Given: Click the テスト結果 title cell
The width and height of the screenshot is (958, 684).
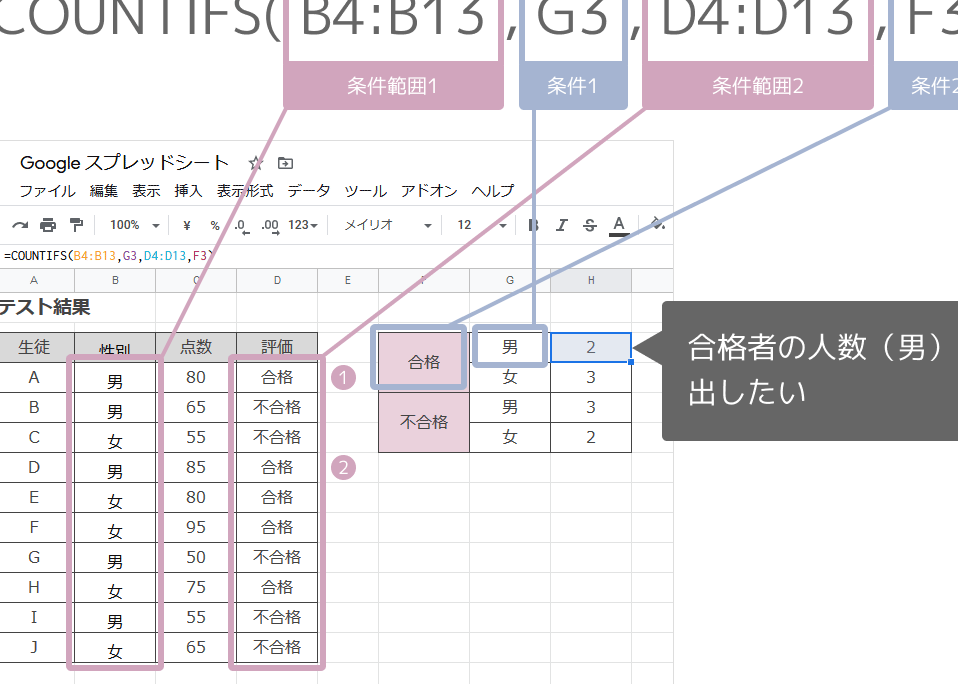Looking at the screenshot, I should [45, 307].
